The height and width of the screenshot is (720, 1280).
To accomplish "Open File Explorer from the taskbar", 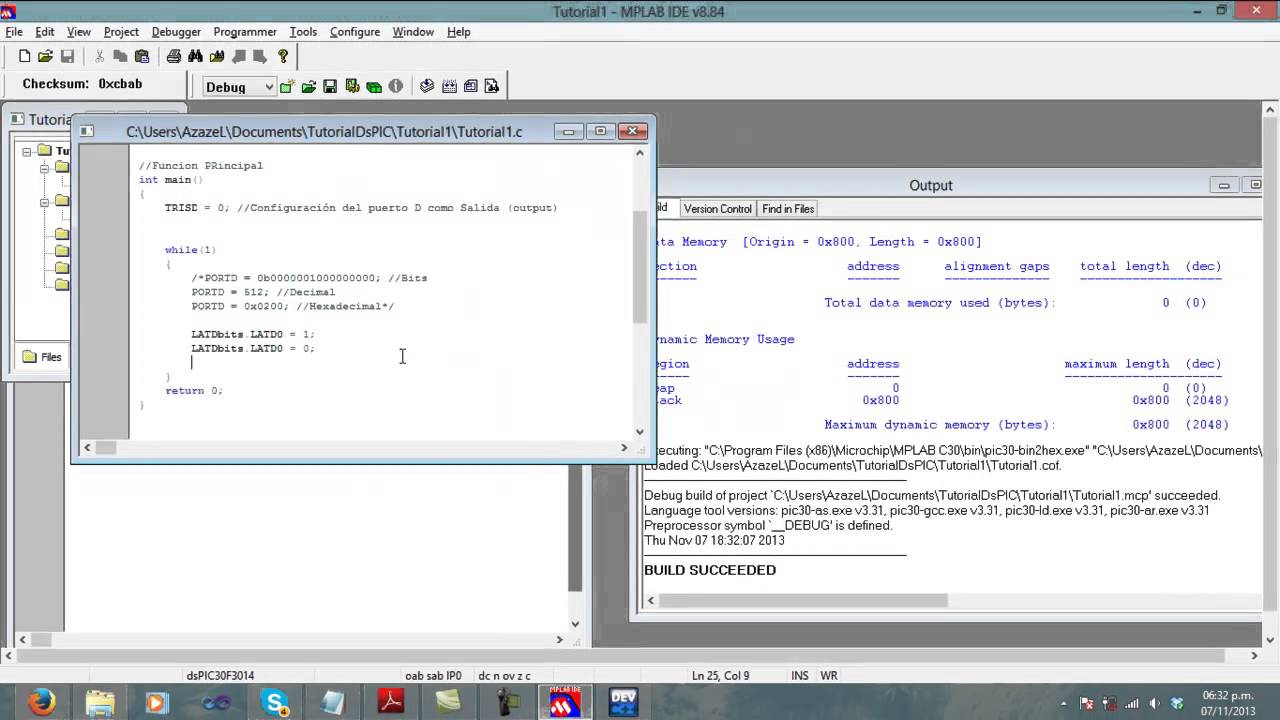I will click(x=100, y=702).
